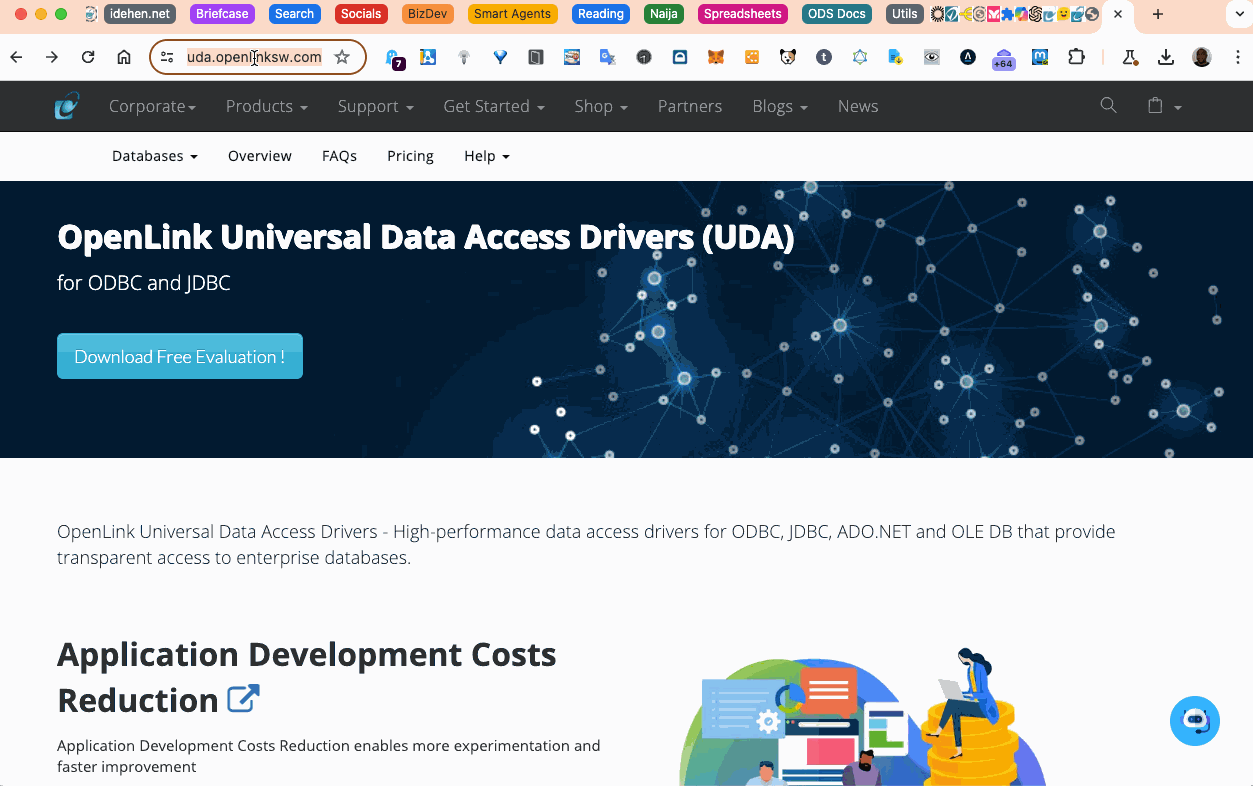Screen dimensions: 1253x786
Task: Open a new browser tab
Action: 1157,14
